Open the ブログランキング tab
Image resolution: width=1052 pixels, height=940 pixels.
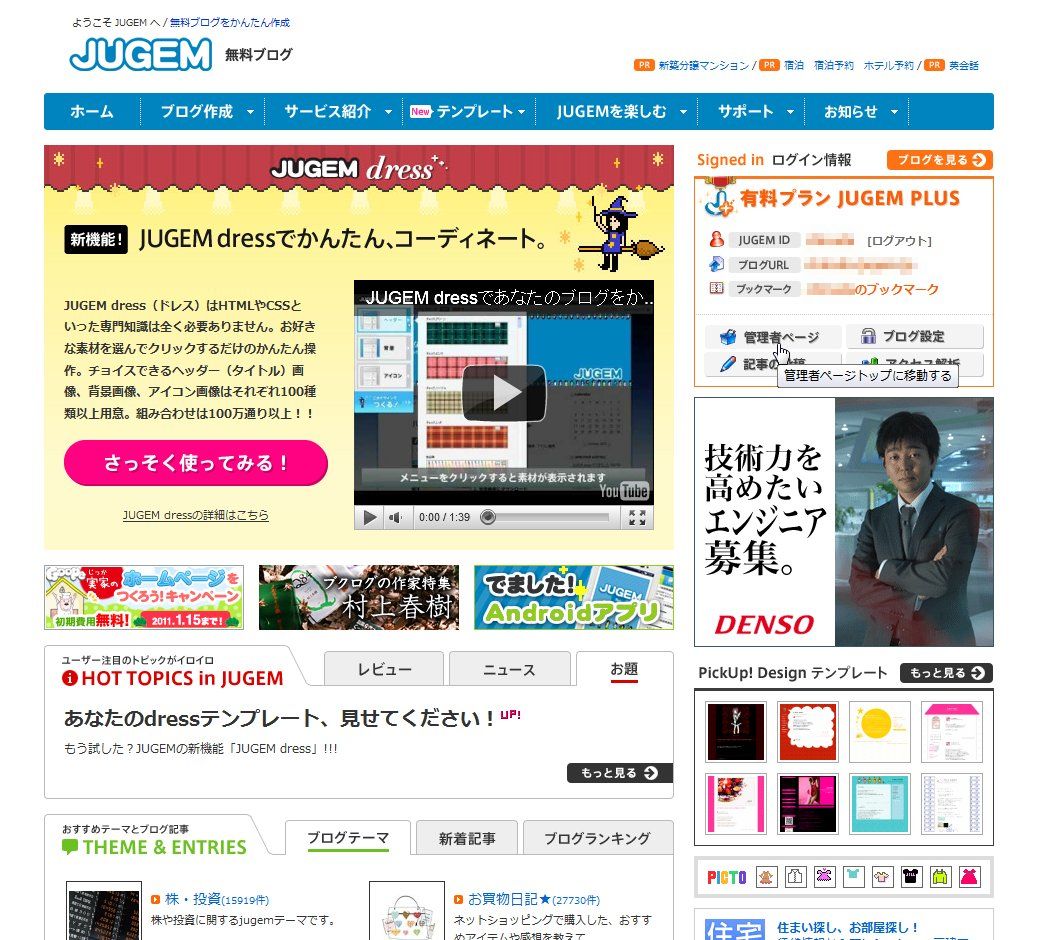[x=597, y=838]
